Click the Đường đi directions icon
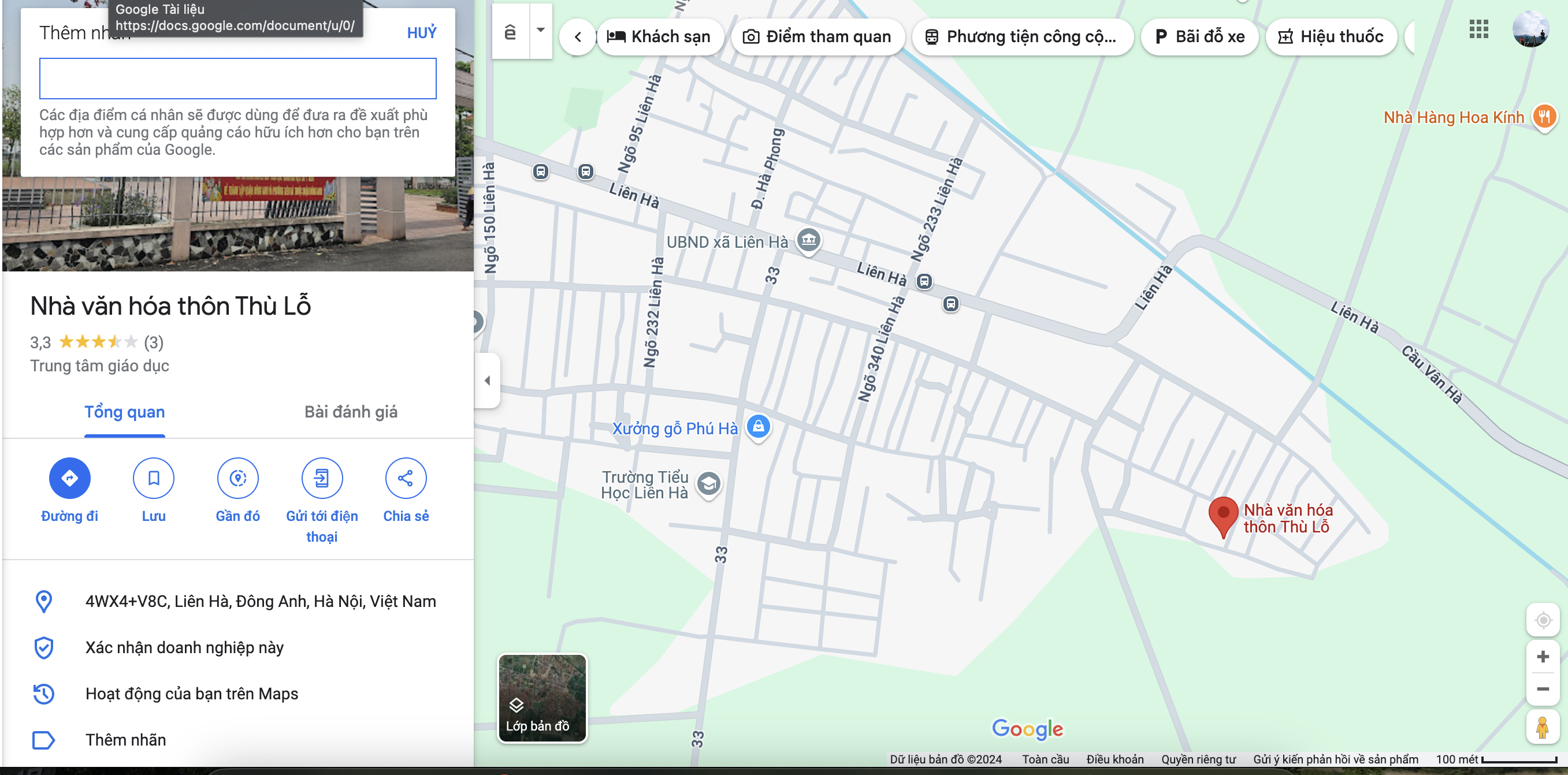The width and height of the screenshot is (1568, 775). 69,478
